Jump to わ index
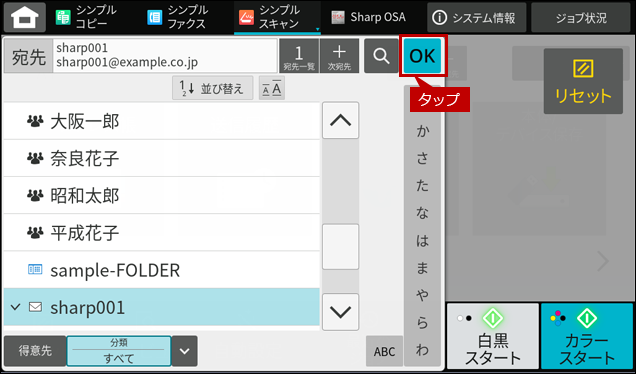 pos(422,350)
